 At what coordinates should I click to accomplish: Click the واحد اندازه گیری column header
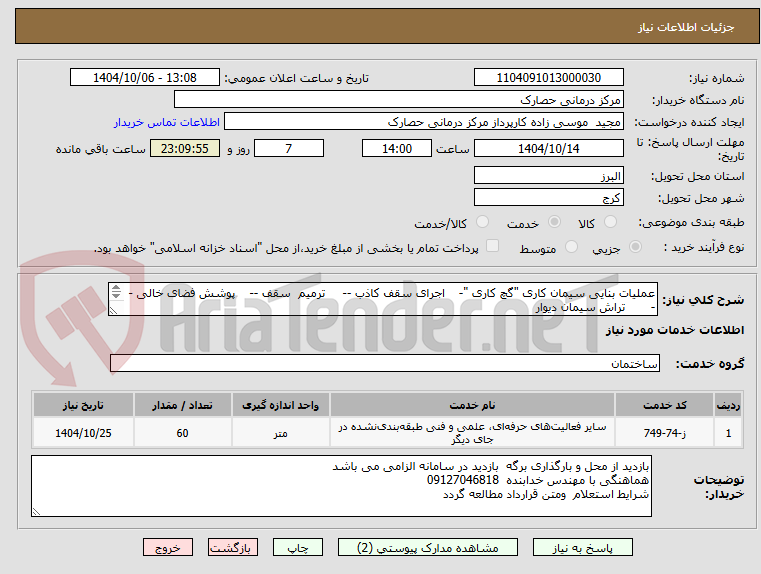(x=281, y=405)
